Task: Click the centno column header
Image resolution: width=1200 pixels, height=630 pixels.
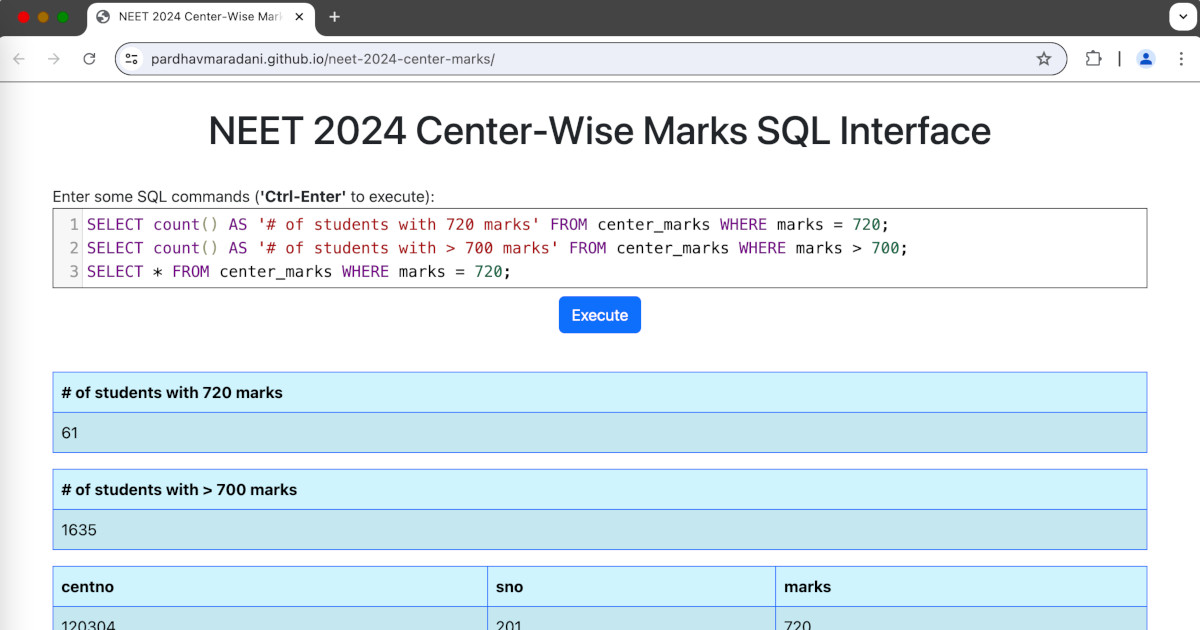Action: click(x=270, y=587)
